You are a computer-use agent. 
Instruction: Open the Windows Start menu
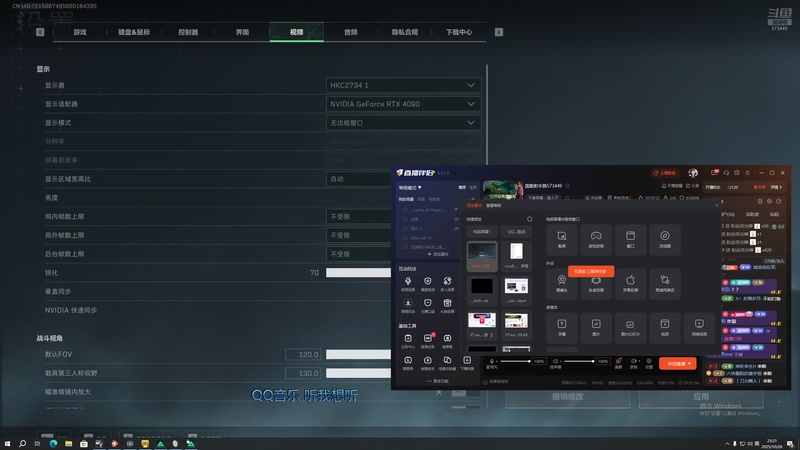tap(7, 444)
